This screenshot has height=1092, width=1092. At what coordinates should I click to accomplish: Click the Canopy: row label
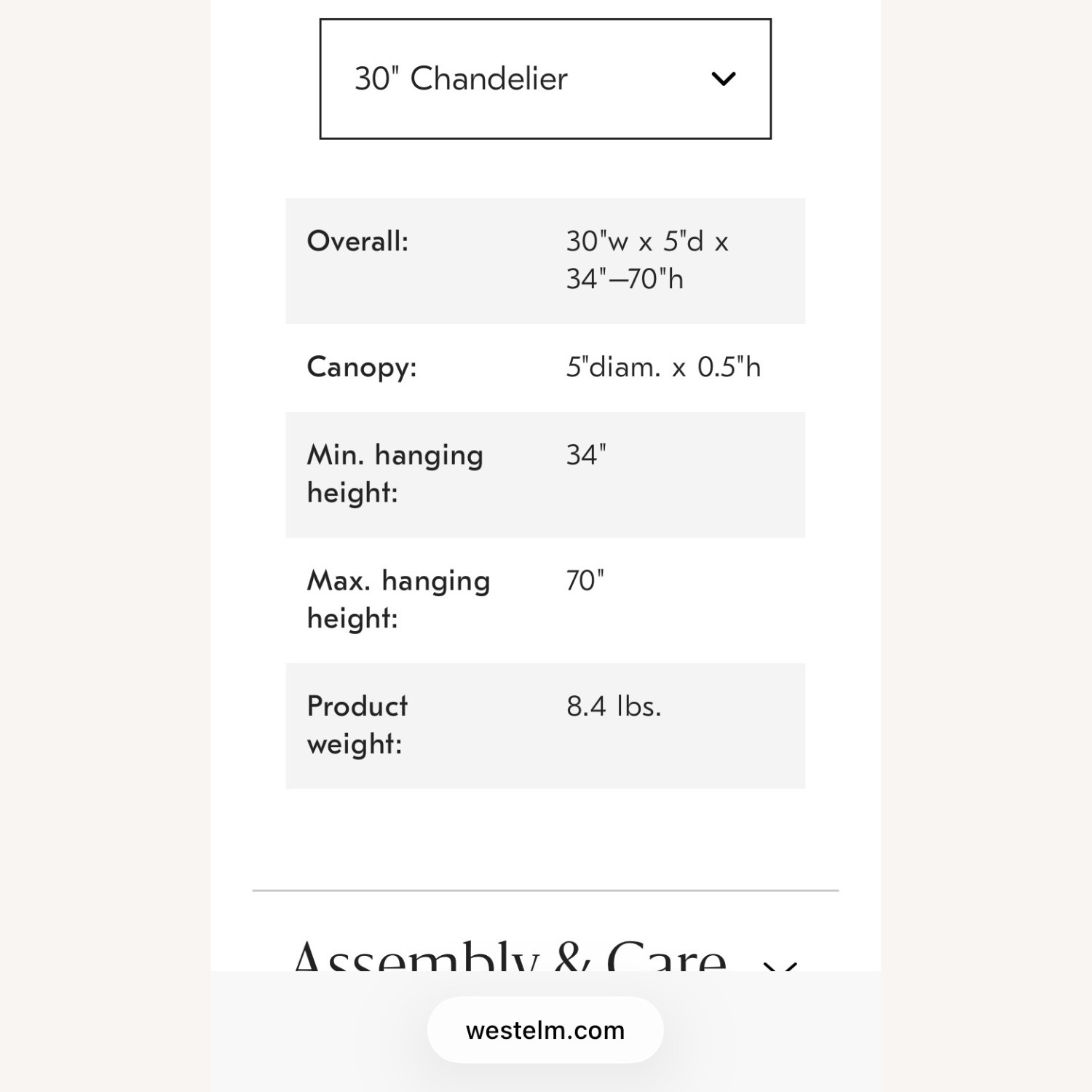362,367
